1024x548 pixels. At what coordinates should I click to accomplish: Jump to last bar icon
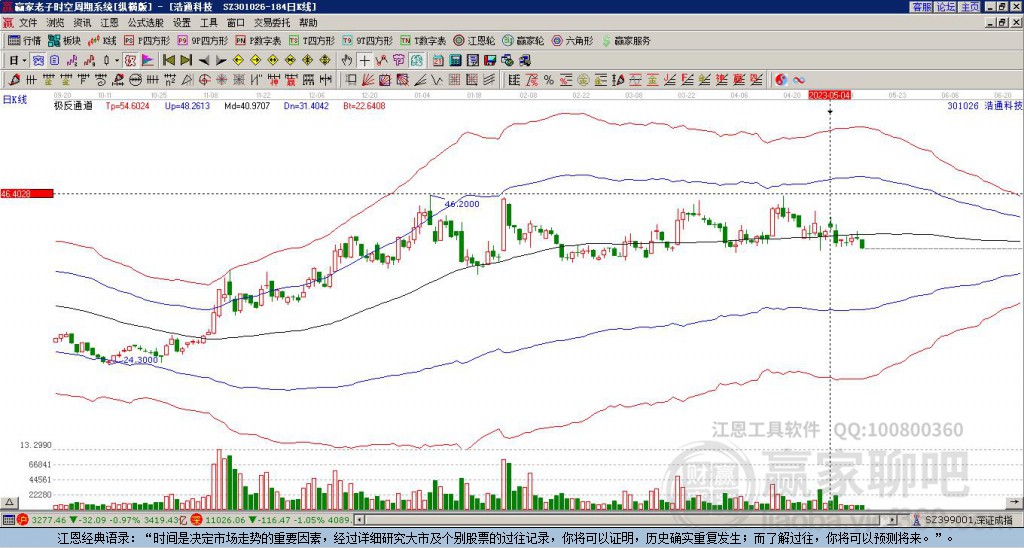point(186,60)
